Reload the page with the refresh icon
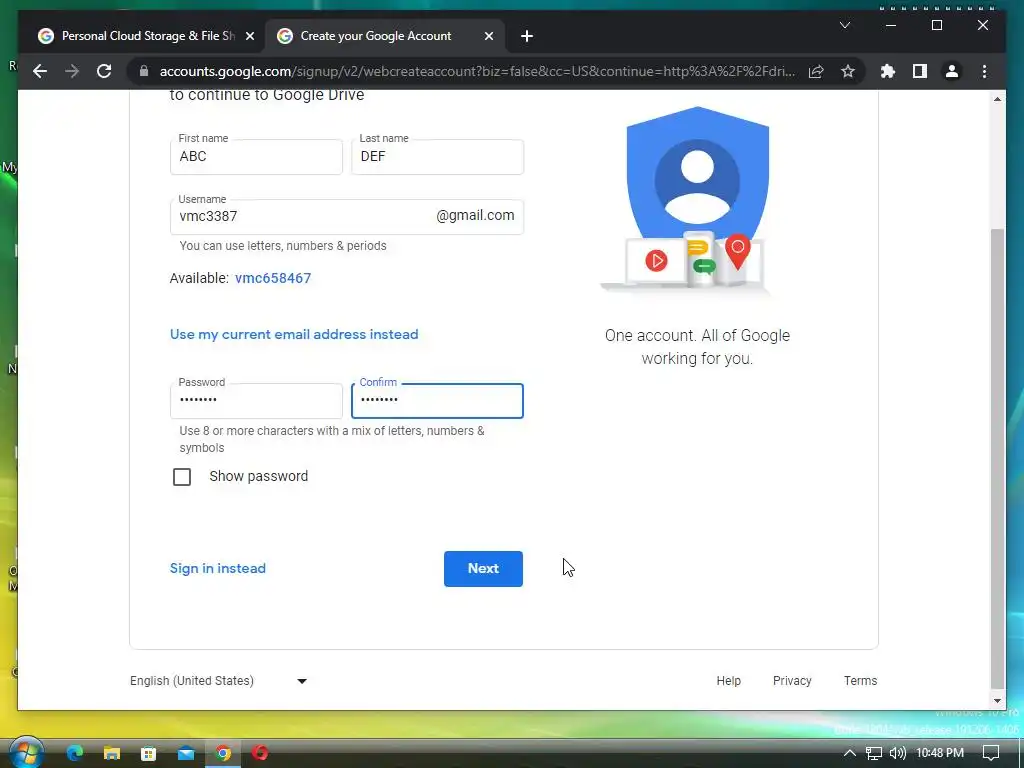Screen dimensions: 1024x768 [104, 71]
